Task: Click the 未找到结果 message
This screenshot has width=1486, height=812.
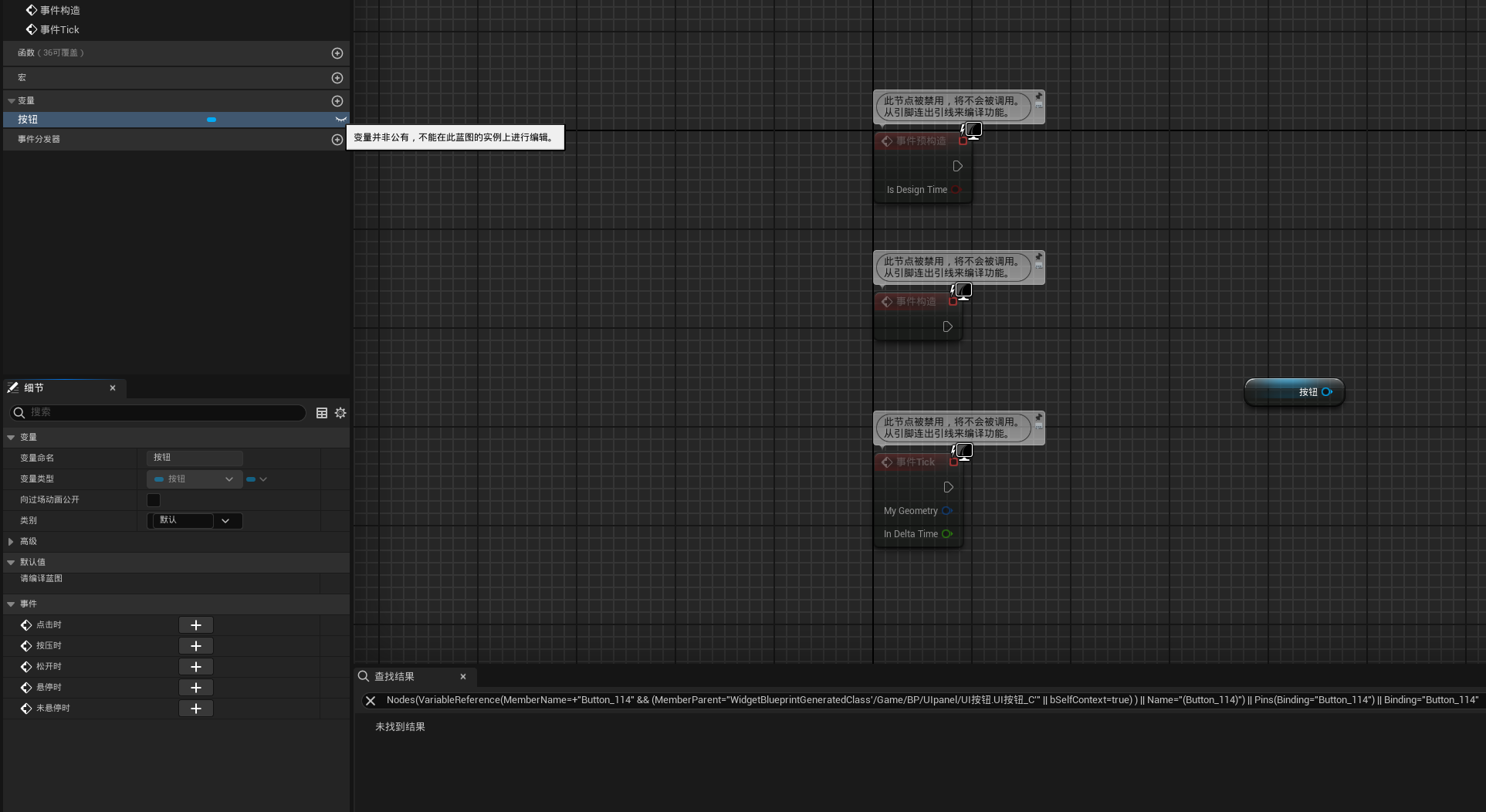Action: (x=400, y=727)
